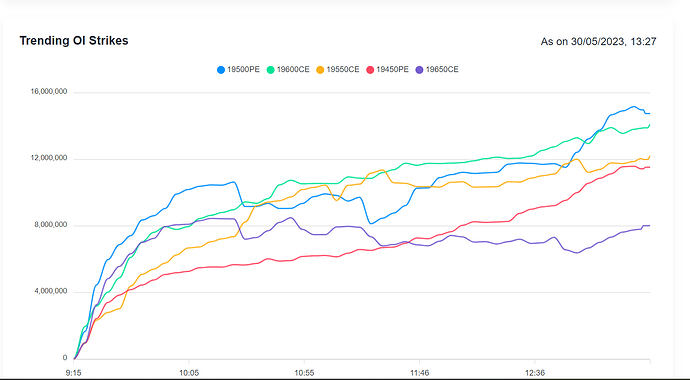
Task: Toggle the 19500PE legend series
Action: click(239, 69)
